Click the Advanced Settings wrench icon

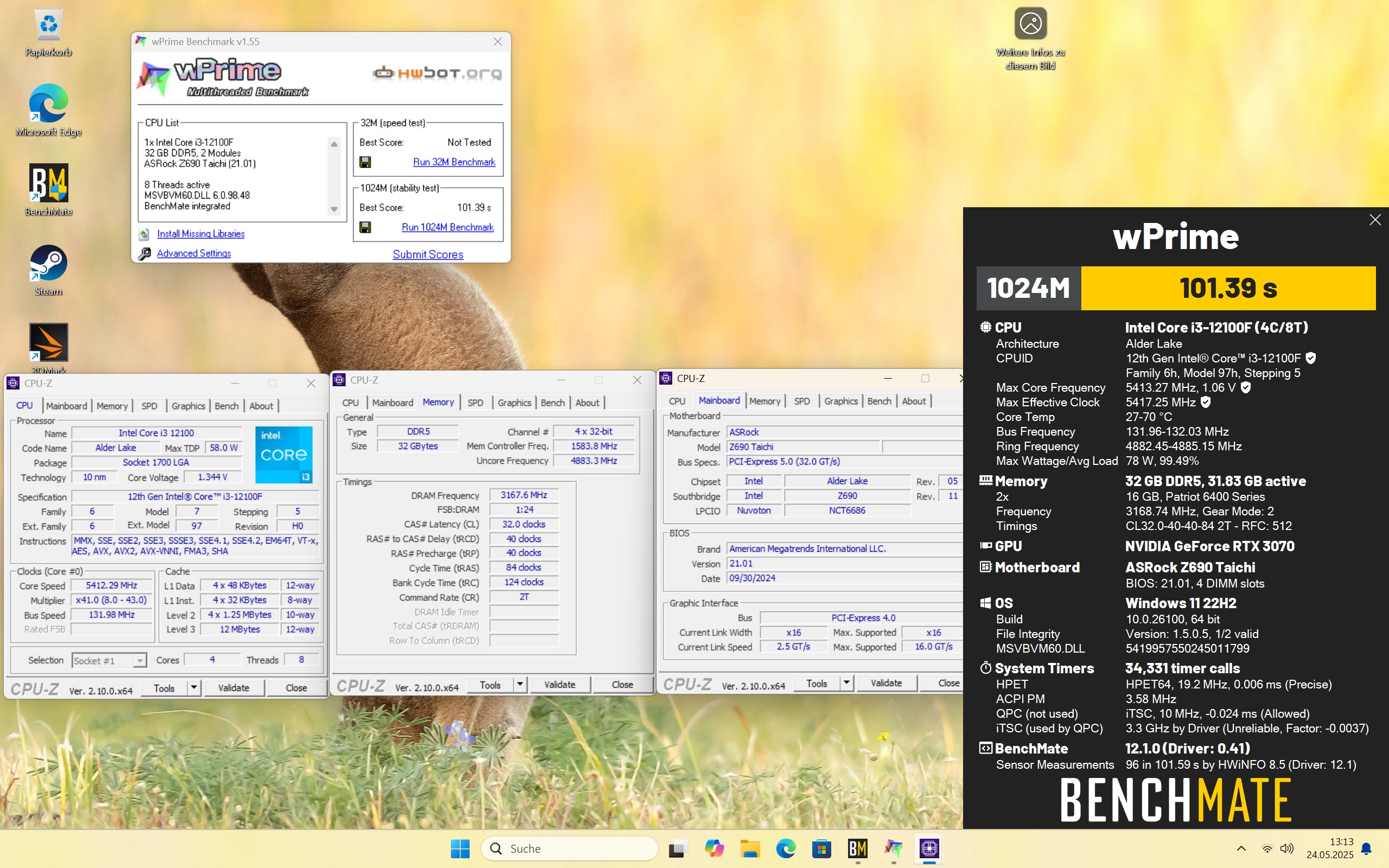145,254
